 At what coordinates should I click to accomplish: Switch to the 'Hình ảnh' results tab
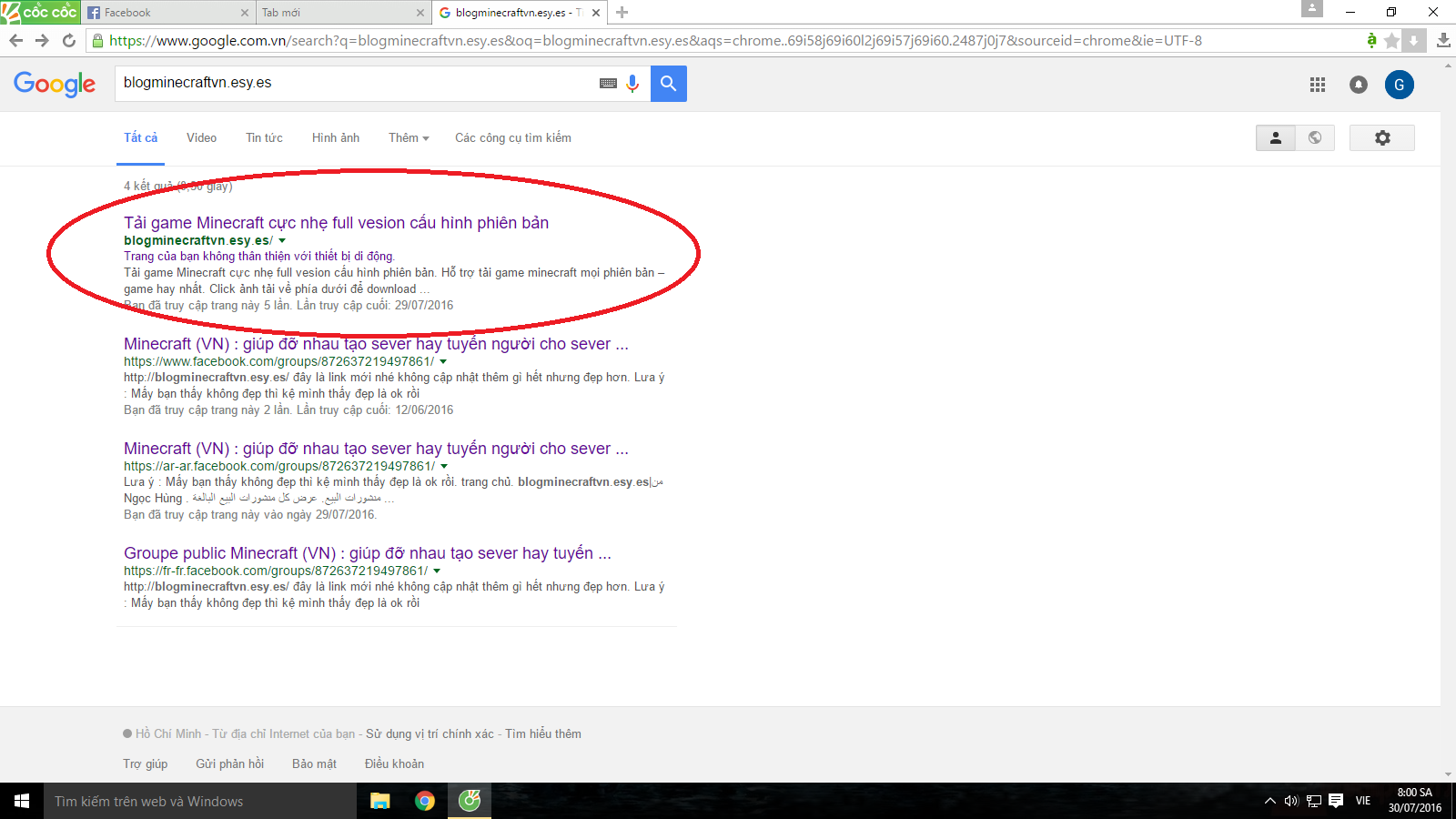pyautogui.click(x=336, y=137)
